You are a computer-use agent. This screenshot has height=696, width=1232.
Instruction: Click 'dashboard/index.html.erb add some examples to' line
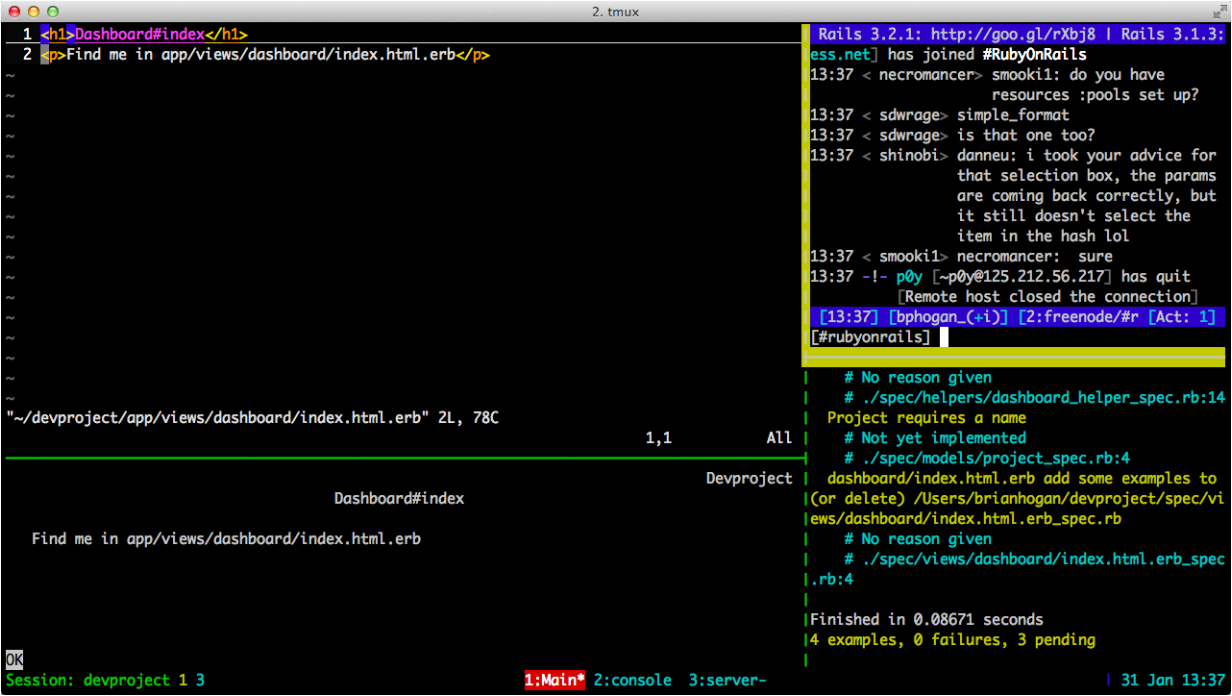point(1022,478)
